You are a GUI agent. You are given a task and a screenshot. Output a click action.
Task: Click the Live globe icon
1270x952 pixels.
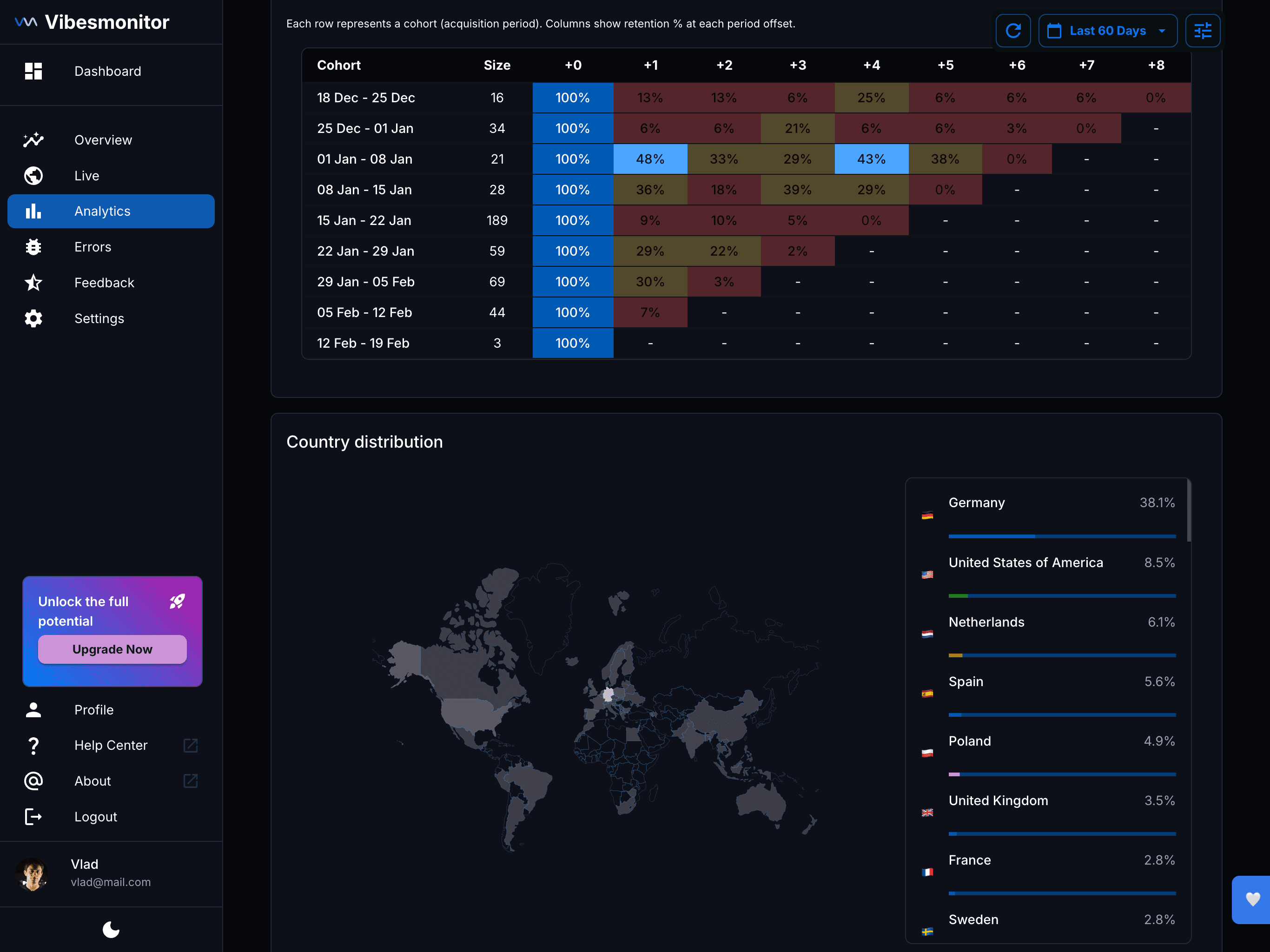click(33, 176)
